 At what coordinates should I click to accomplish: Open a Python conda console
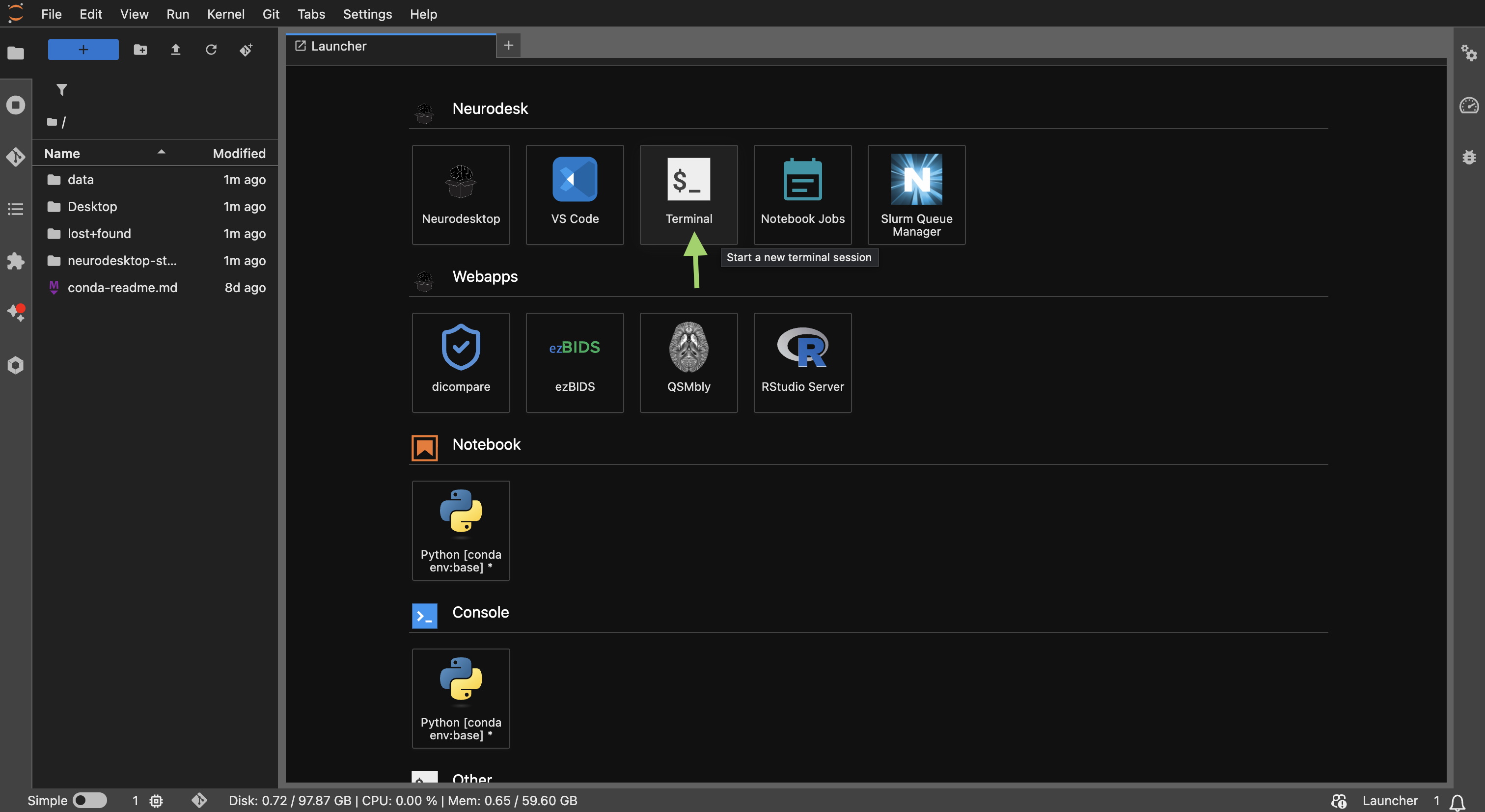pyautogui.click(x=461, y=698)
